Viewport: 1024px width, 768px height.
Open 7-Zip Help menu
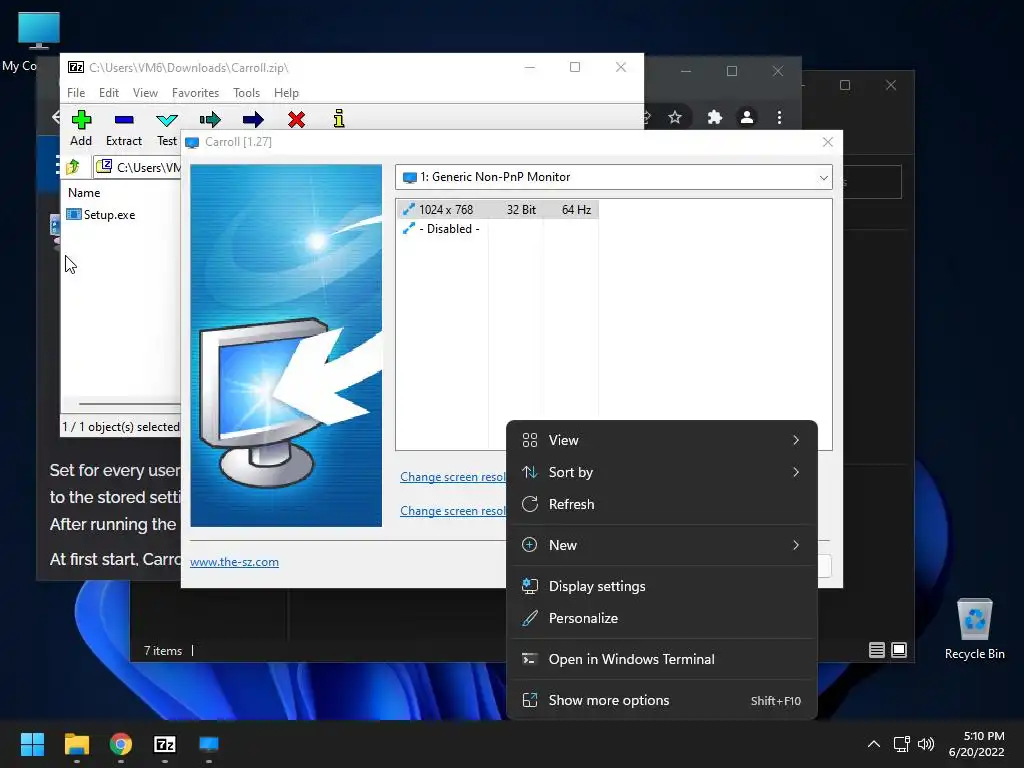(286, 93)
